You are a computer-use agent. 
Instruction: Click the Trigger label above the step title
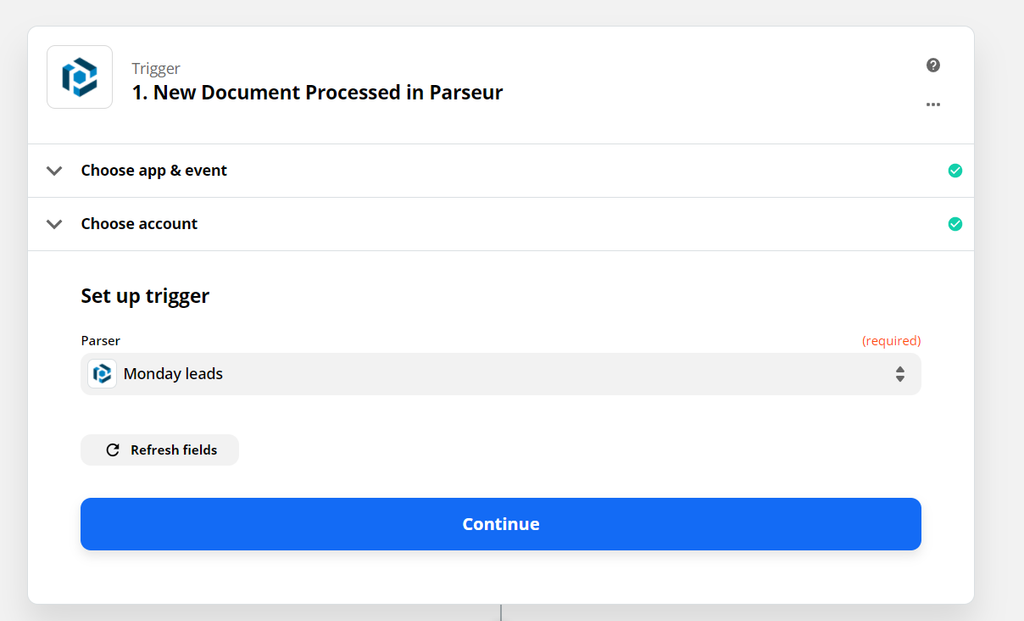pyautogui.click(x=156, y=68)
